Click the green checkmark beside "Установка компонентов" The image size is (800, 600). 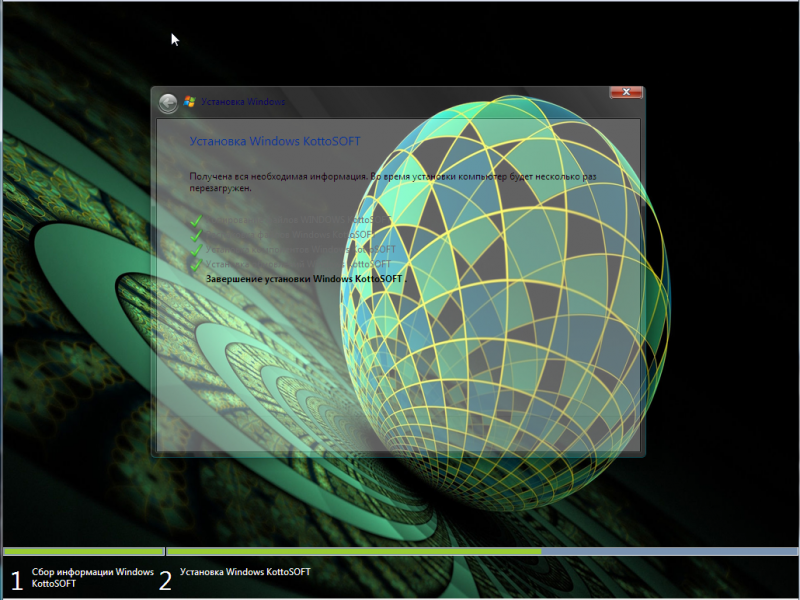coord(196,250)
